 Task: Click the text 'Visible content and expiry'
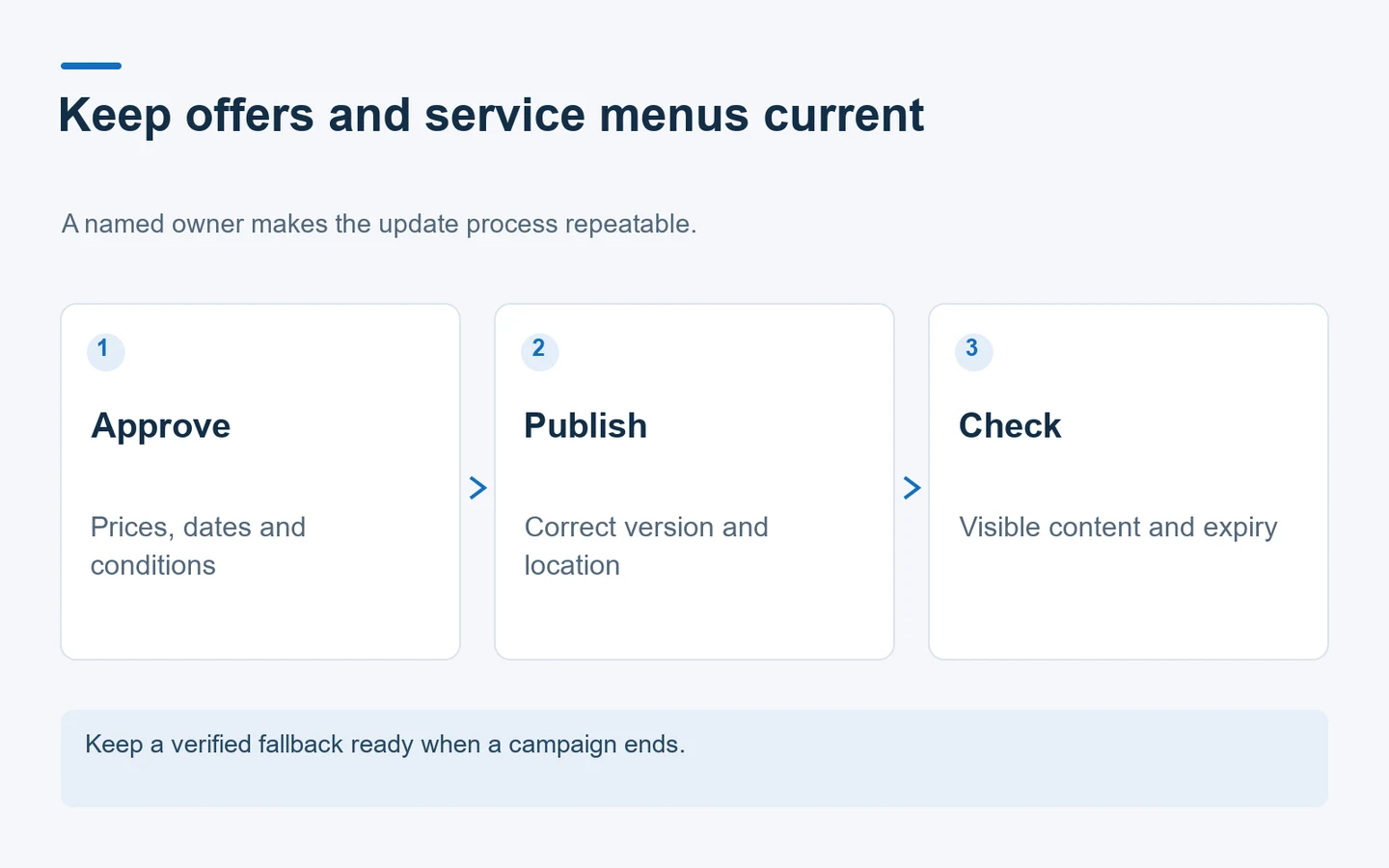[1118, 528]
